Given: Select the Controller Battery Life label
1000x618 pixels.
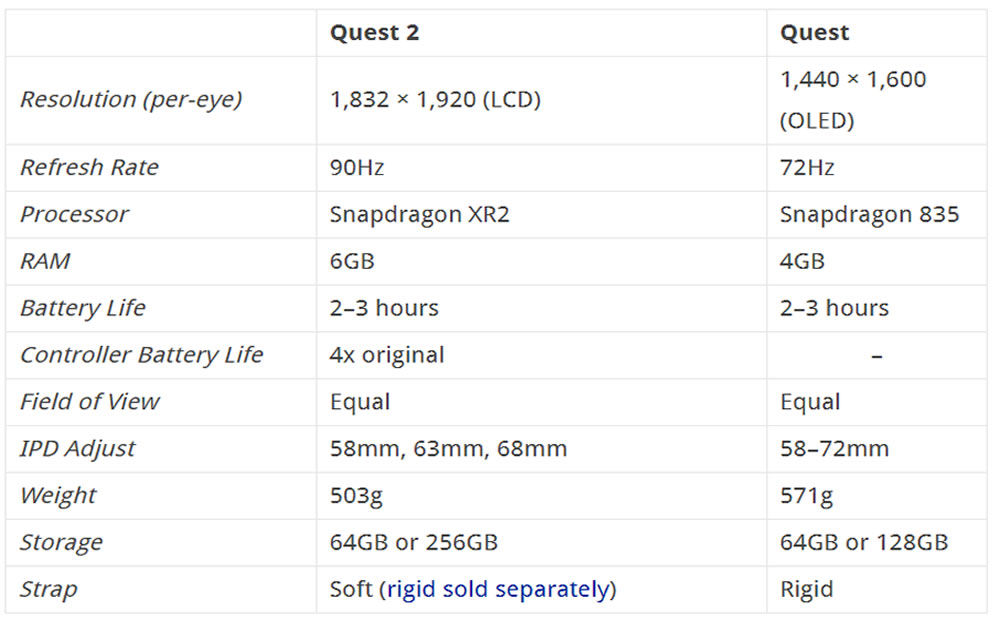Looking at the screenshot, I should coord(141,355).
